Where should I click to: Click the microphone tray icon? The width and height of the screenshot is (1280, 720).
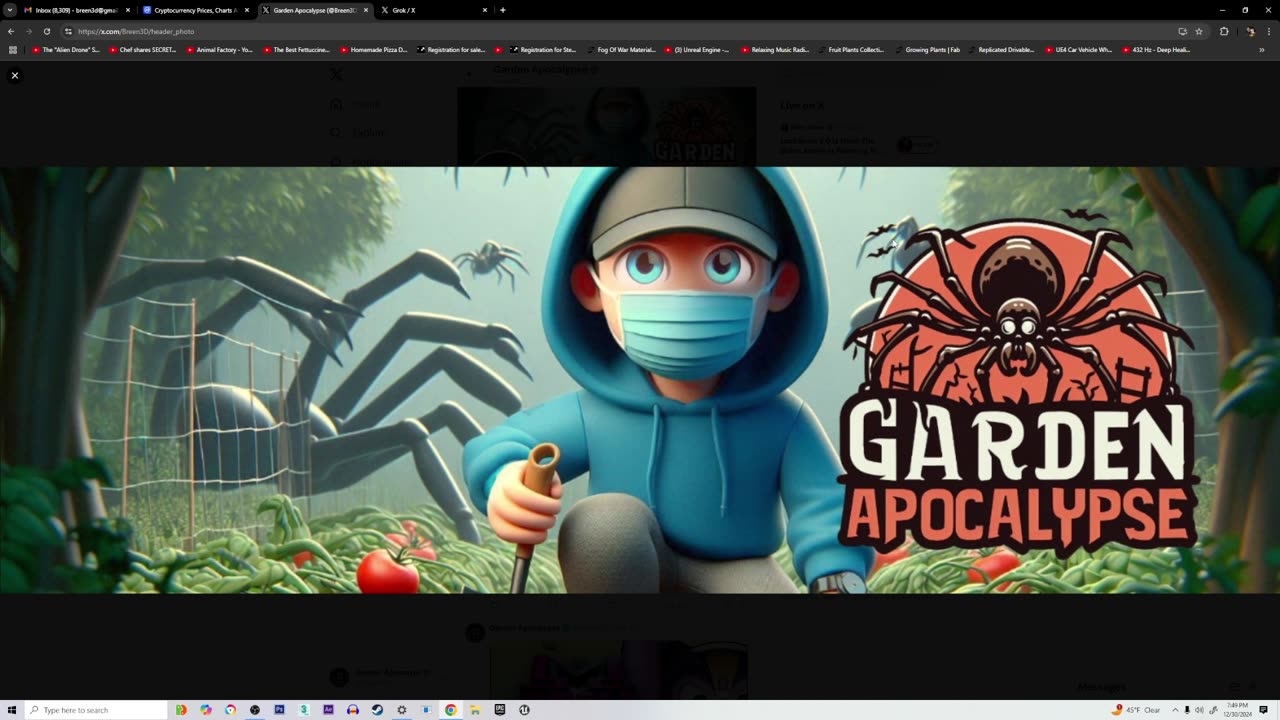[1187, 710]
